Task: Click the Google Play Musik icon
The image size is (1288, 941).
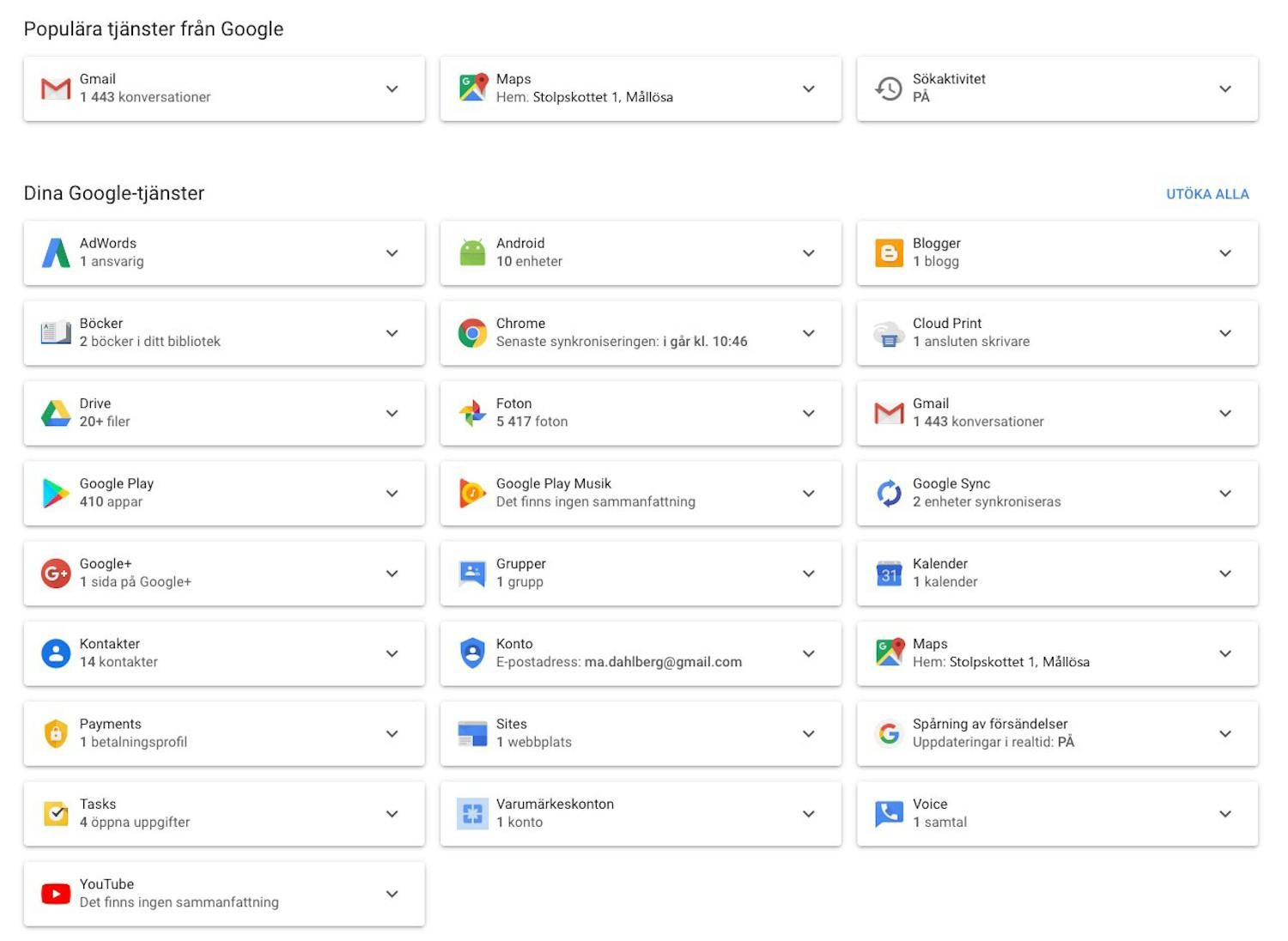Action: pos(472,494)
